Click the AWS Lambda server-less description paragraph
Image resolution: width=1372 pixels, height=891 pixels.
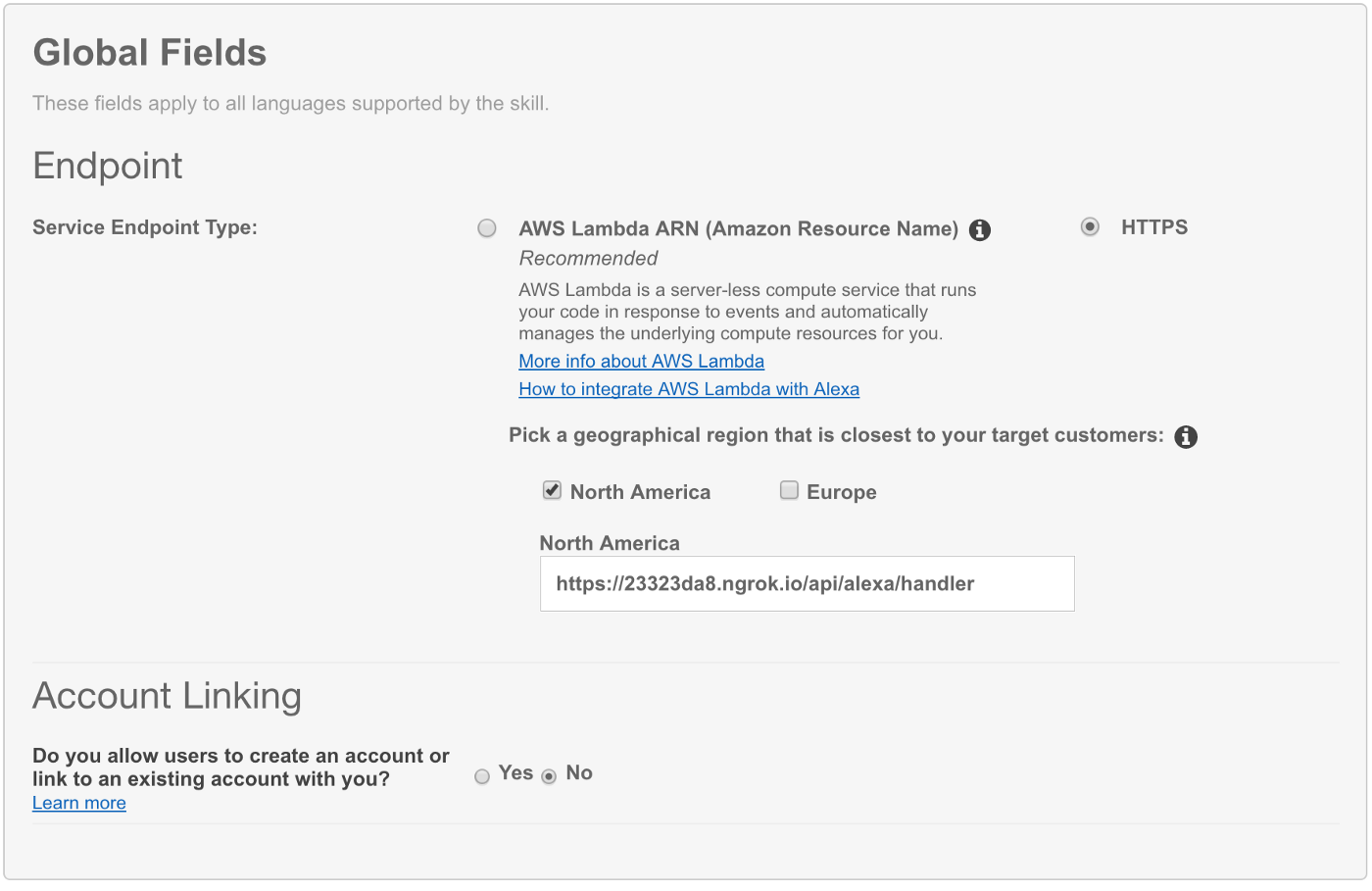point(748,312)
